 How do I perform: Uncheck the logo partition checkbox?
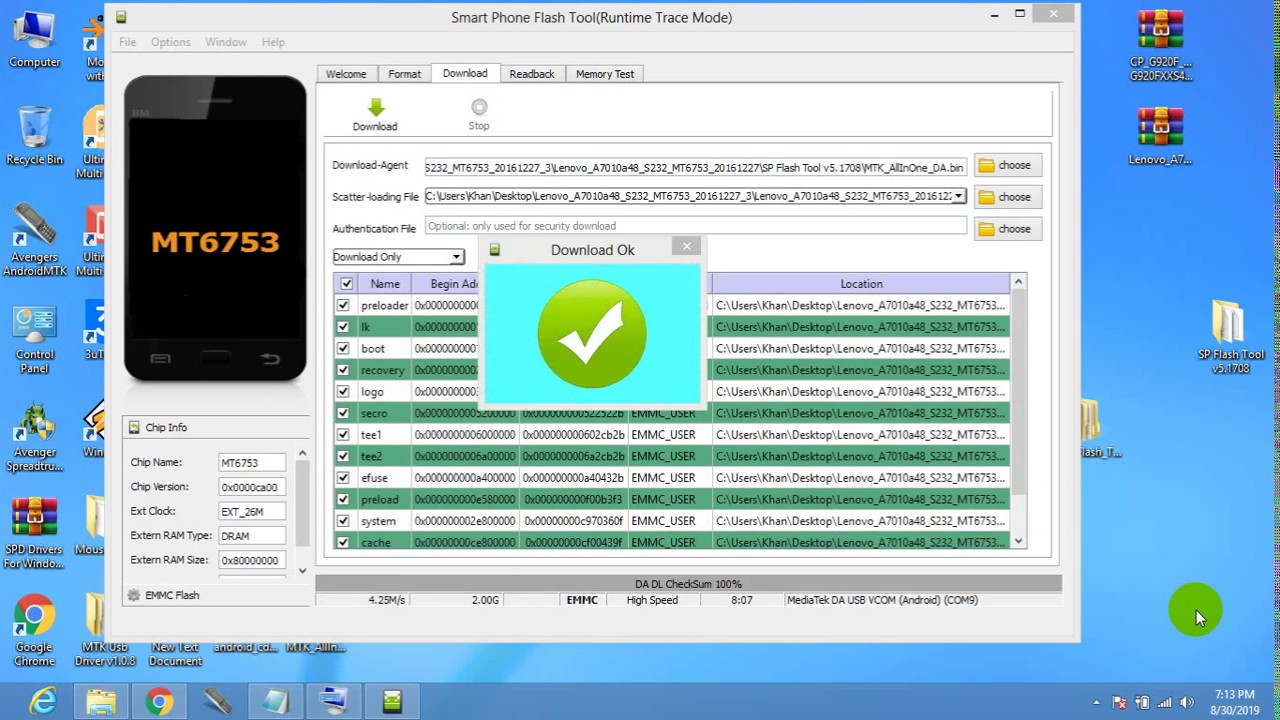point(344,391)
